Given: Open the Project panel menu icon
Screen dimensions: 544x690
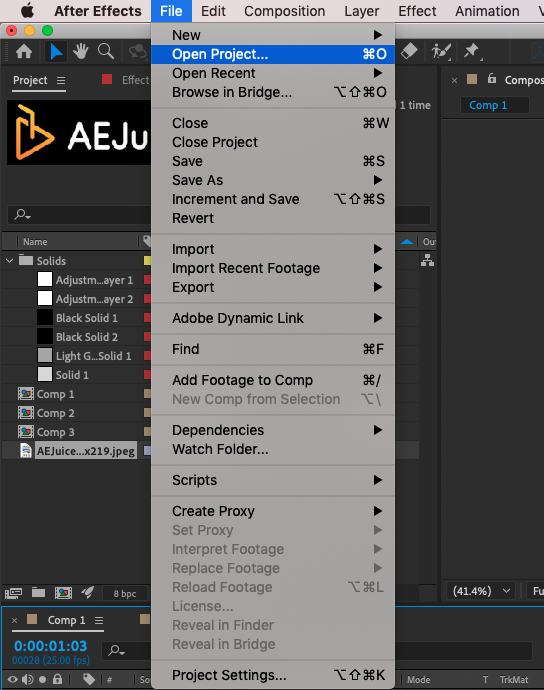Looking at the screenshot, I should [x=61, y=81].
